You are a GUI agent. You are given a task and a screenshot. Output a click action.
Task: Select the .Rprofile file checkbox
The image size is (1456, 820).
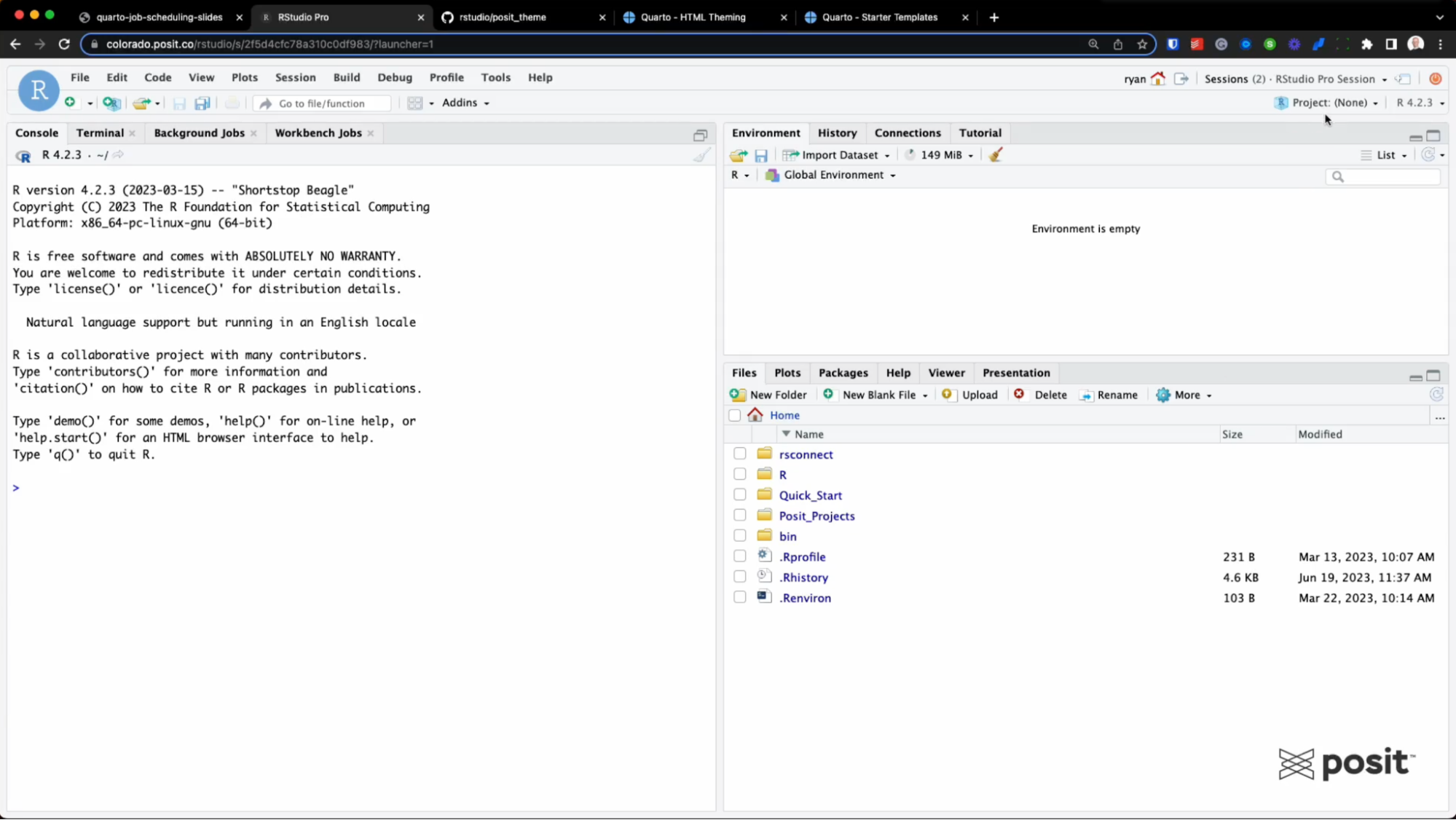pos(739,555)
